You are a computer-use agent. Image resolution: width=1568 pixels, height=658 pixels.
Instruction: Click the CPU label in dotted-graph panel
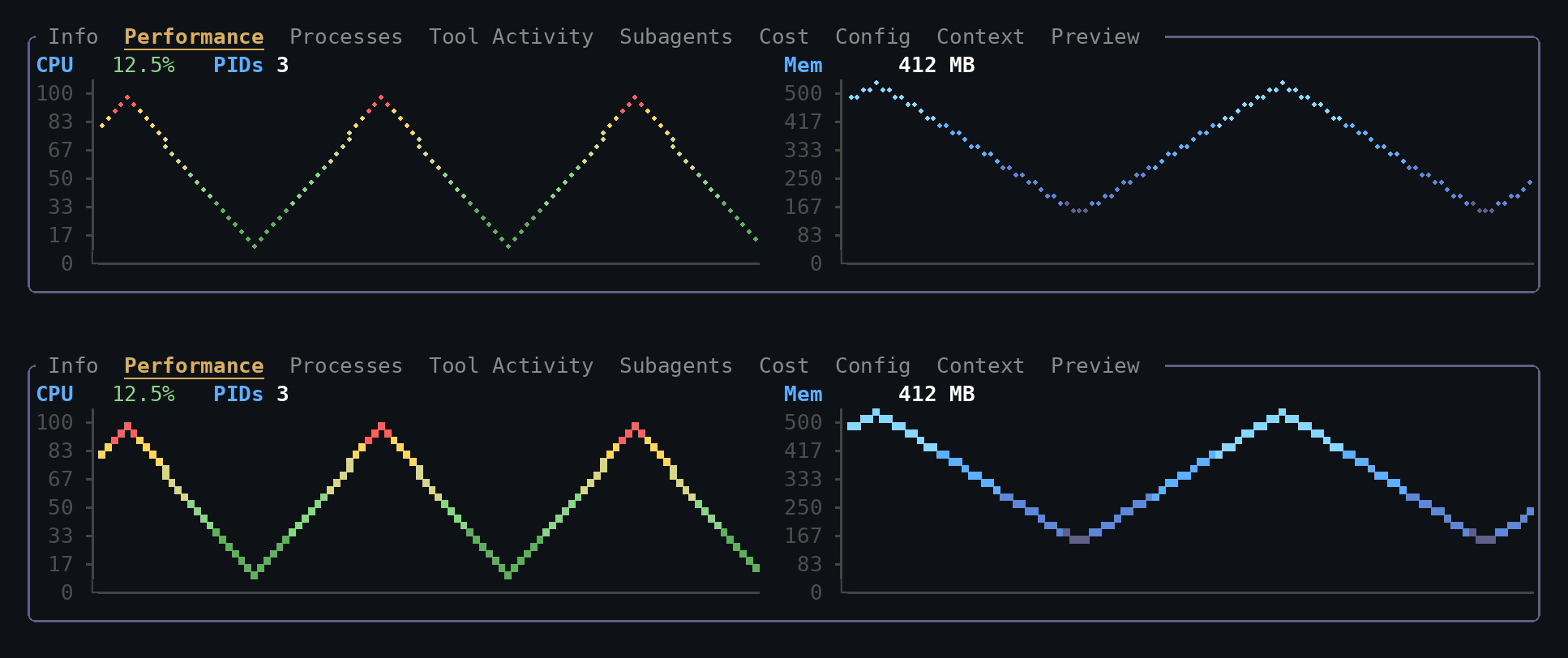(55, 65)
